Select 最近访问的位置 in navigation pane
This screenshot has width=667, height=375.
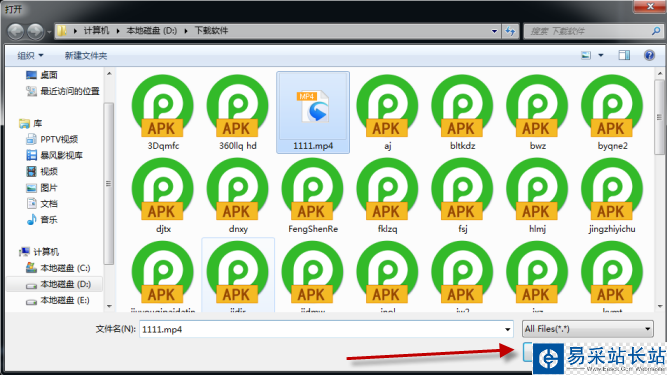(63, 91)
